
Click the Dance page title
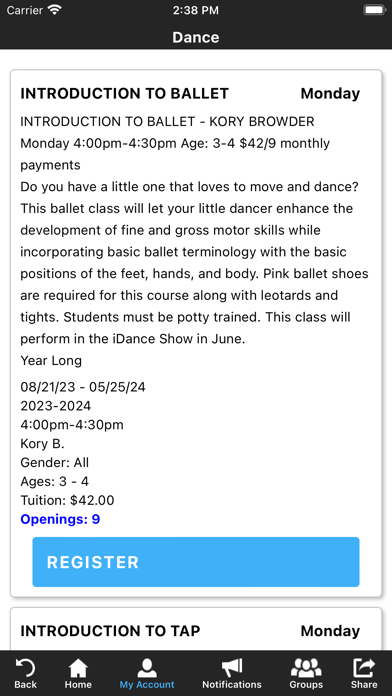tap(196, 37)
